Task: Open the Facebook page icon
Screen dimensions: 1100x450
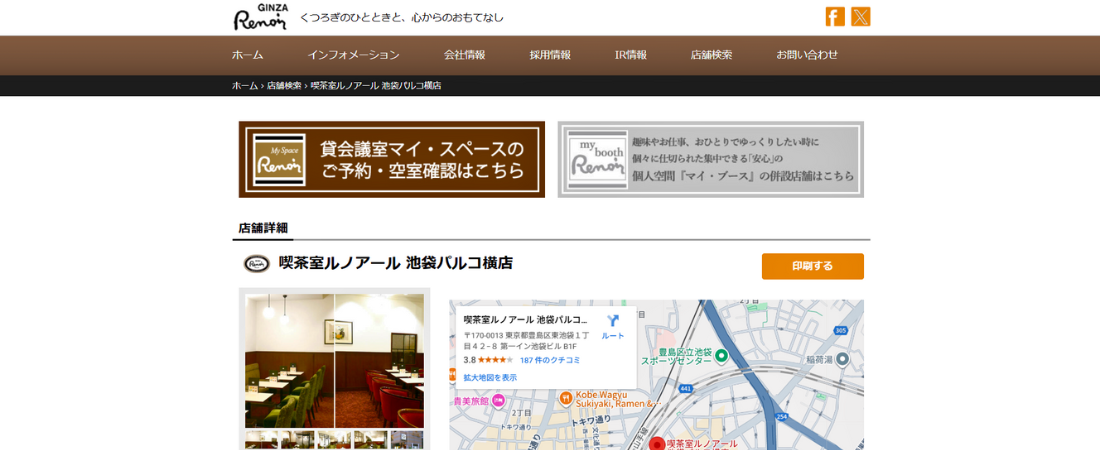Action: pos(835,16)
